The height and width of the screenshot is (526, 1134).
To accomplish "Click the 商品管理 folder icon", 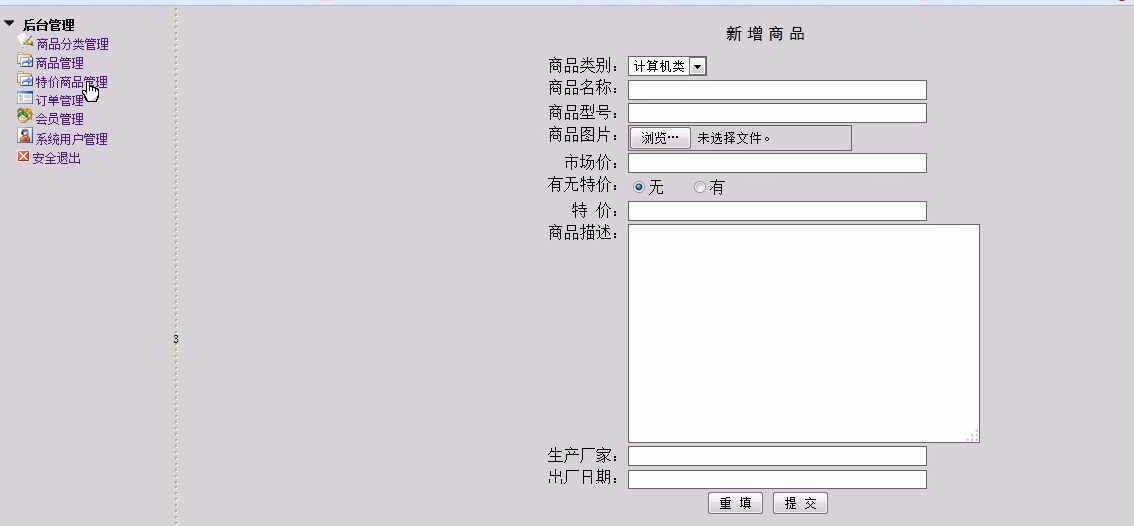I will [x=25, y=60].
